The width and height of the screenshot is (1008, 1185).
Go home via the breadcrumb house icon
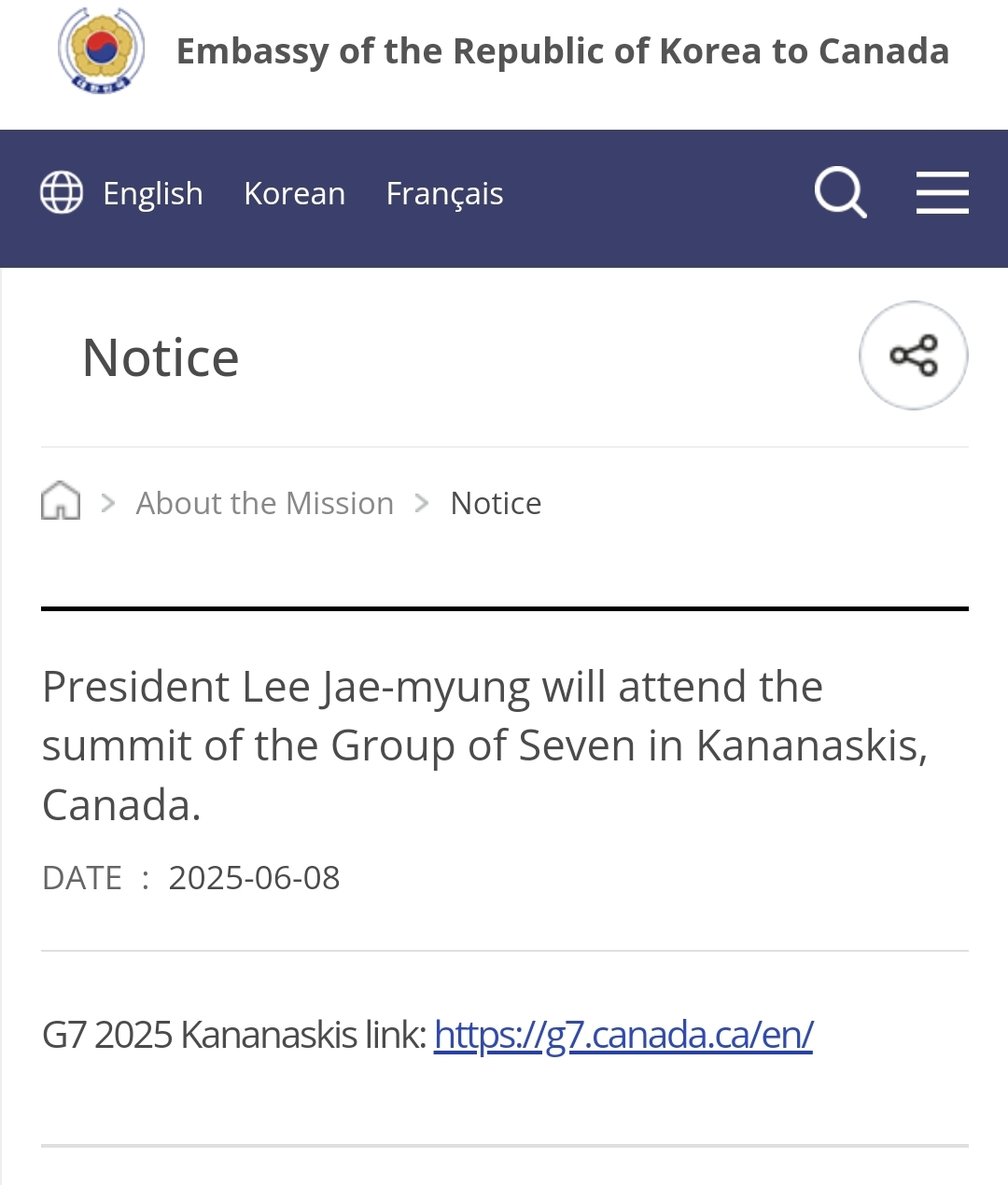(61, 501)
